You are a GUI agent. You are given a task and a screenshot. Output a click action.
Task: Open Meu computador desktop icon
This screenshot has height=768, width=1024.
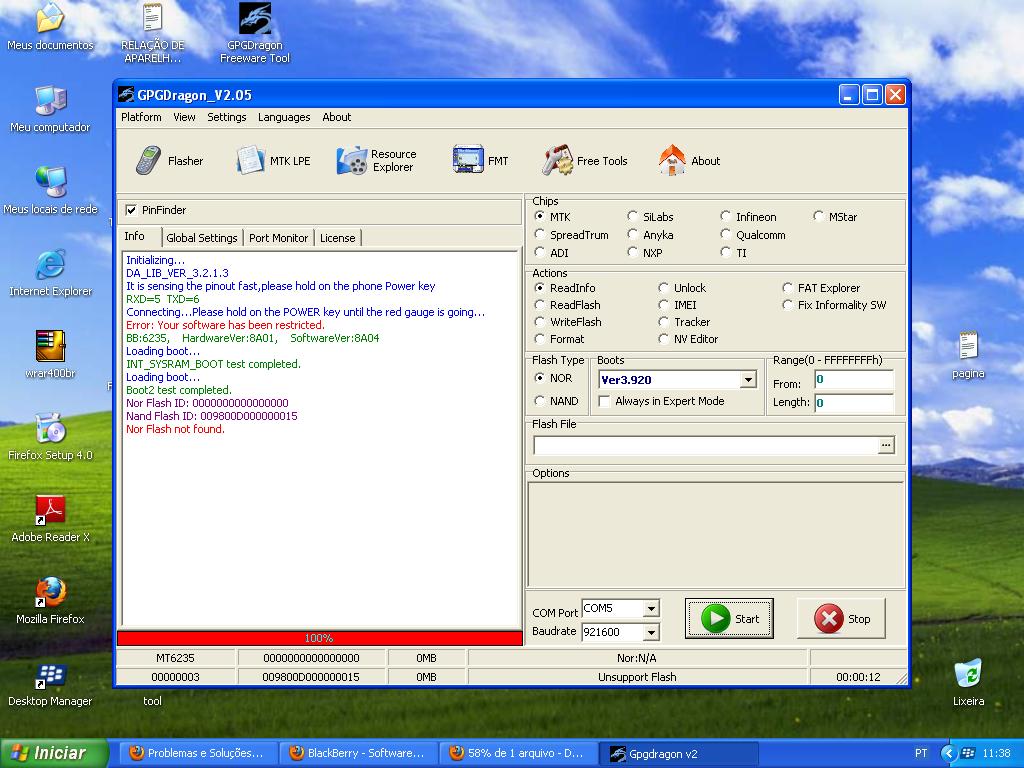50,109
